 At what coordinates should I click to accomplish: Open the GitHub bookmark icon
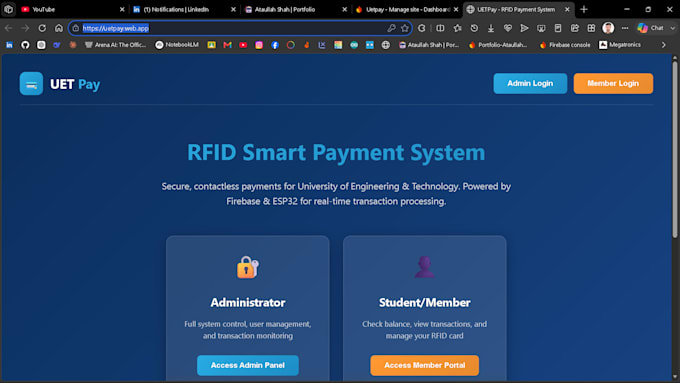click(x=25, y=45)
